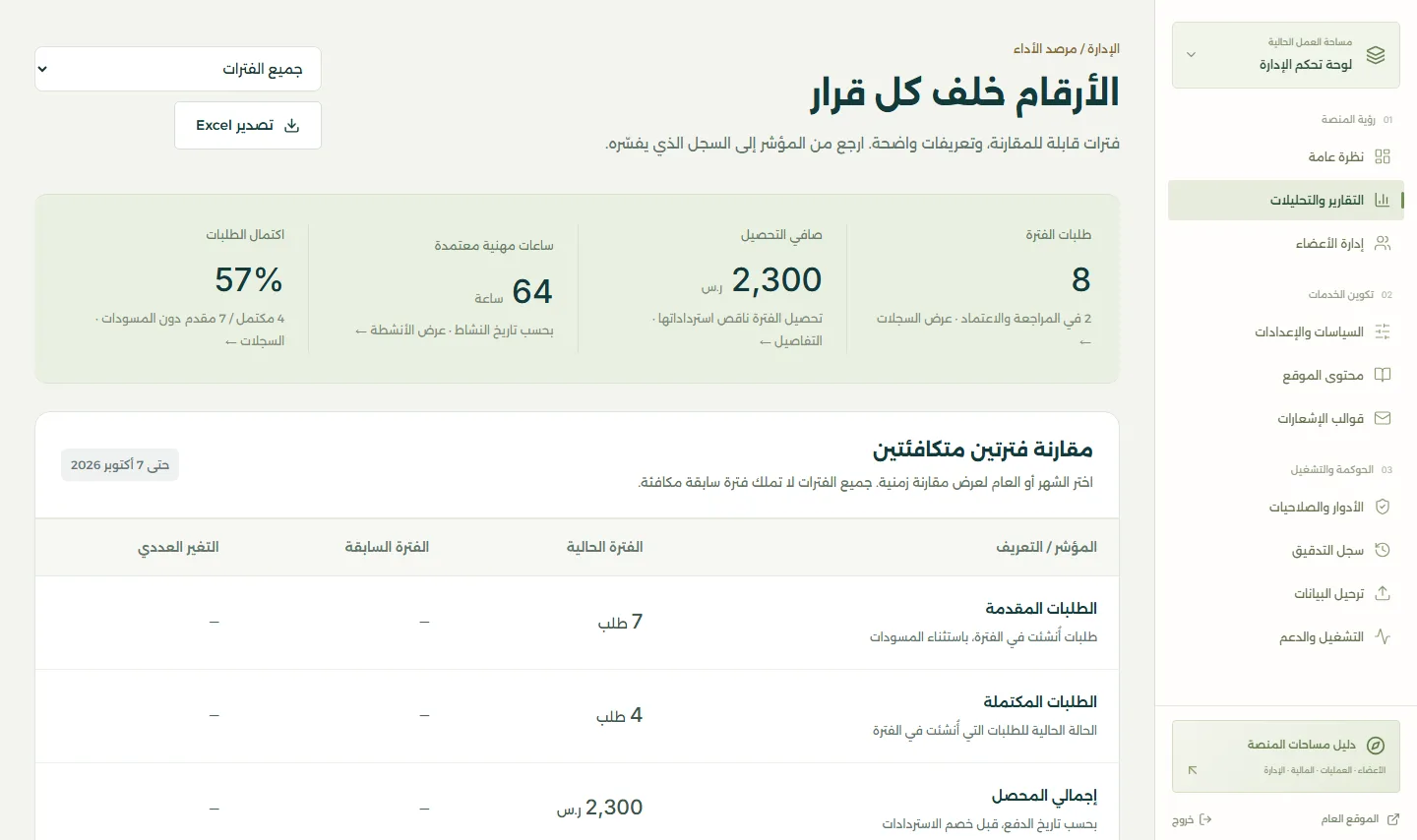Click the 64 ساعة figure

pyautogui.click(x=514, y=291)
